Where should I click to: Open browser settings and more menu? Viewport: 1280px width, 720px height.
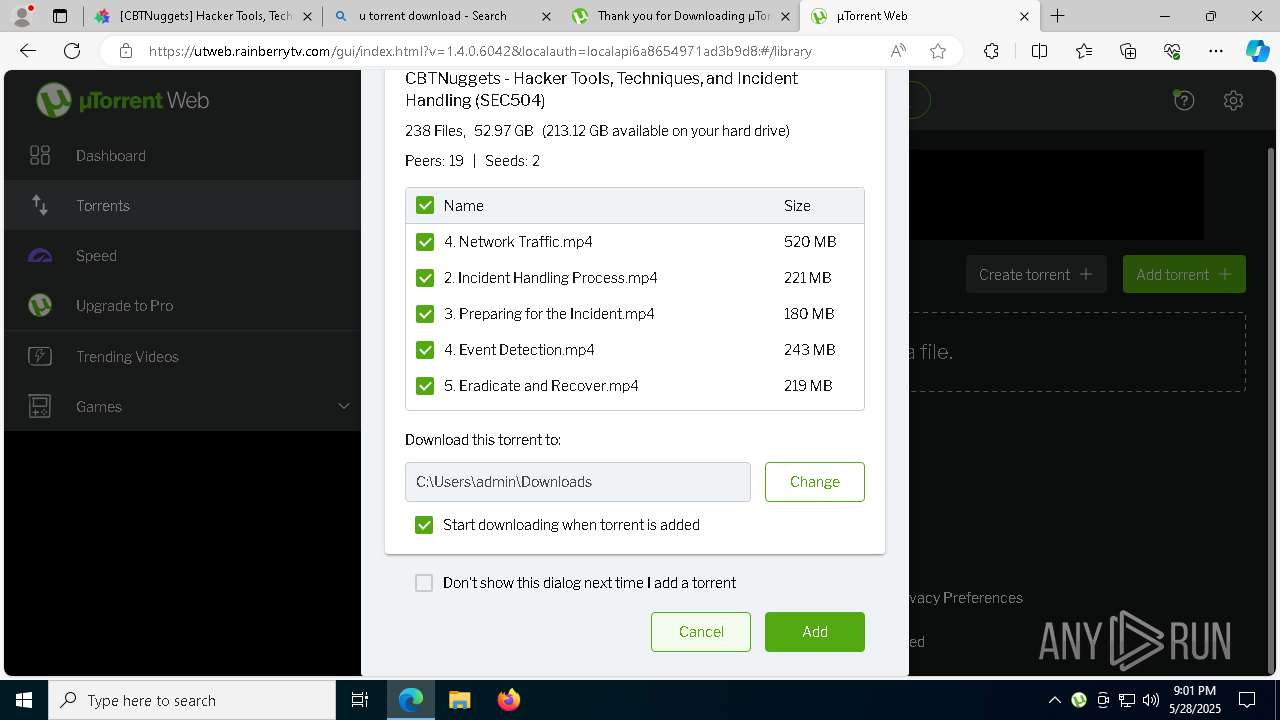tap(1216, 51)
